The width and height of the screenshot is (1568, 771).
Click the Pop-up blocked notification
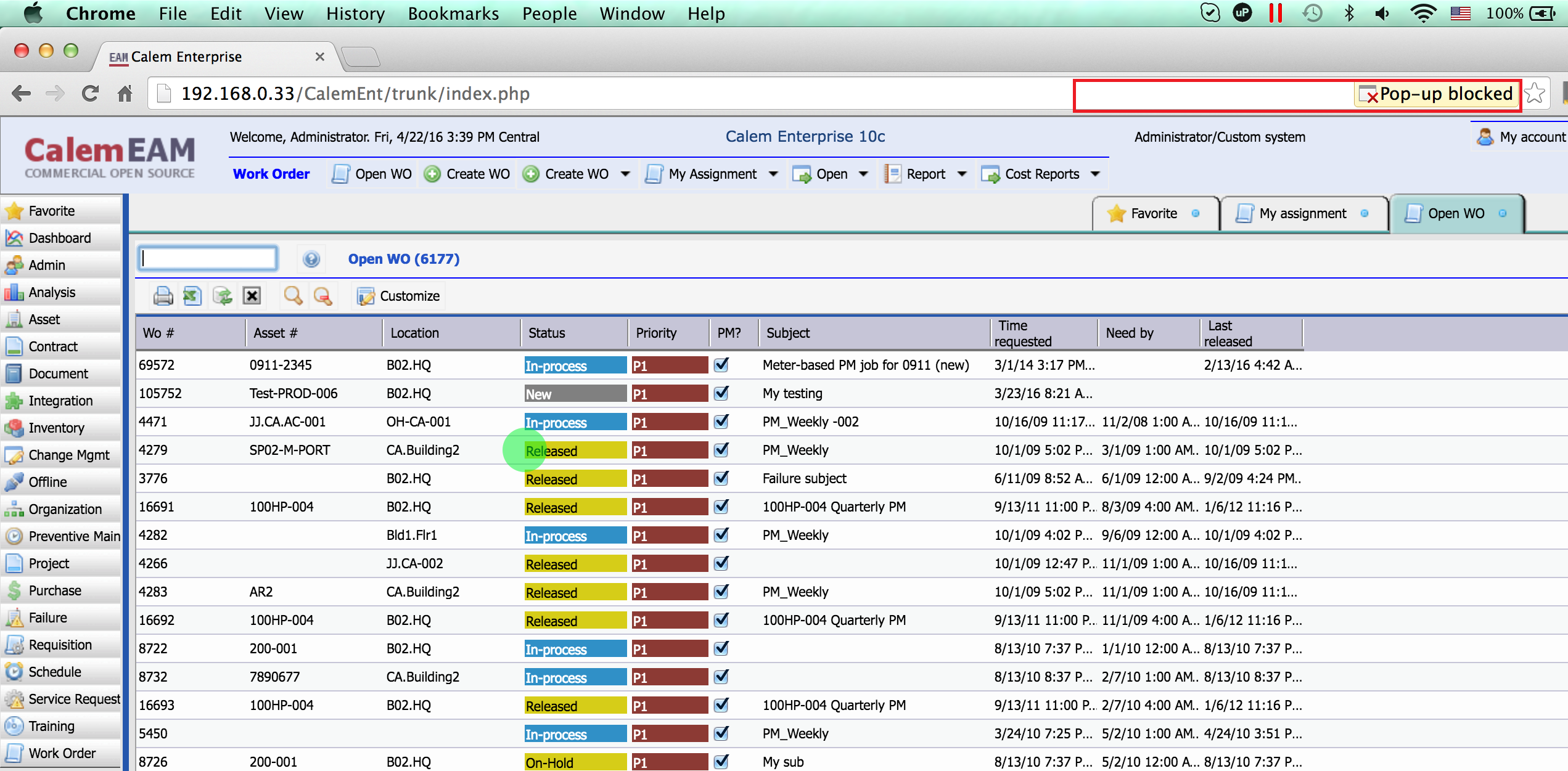point(1437,94)
